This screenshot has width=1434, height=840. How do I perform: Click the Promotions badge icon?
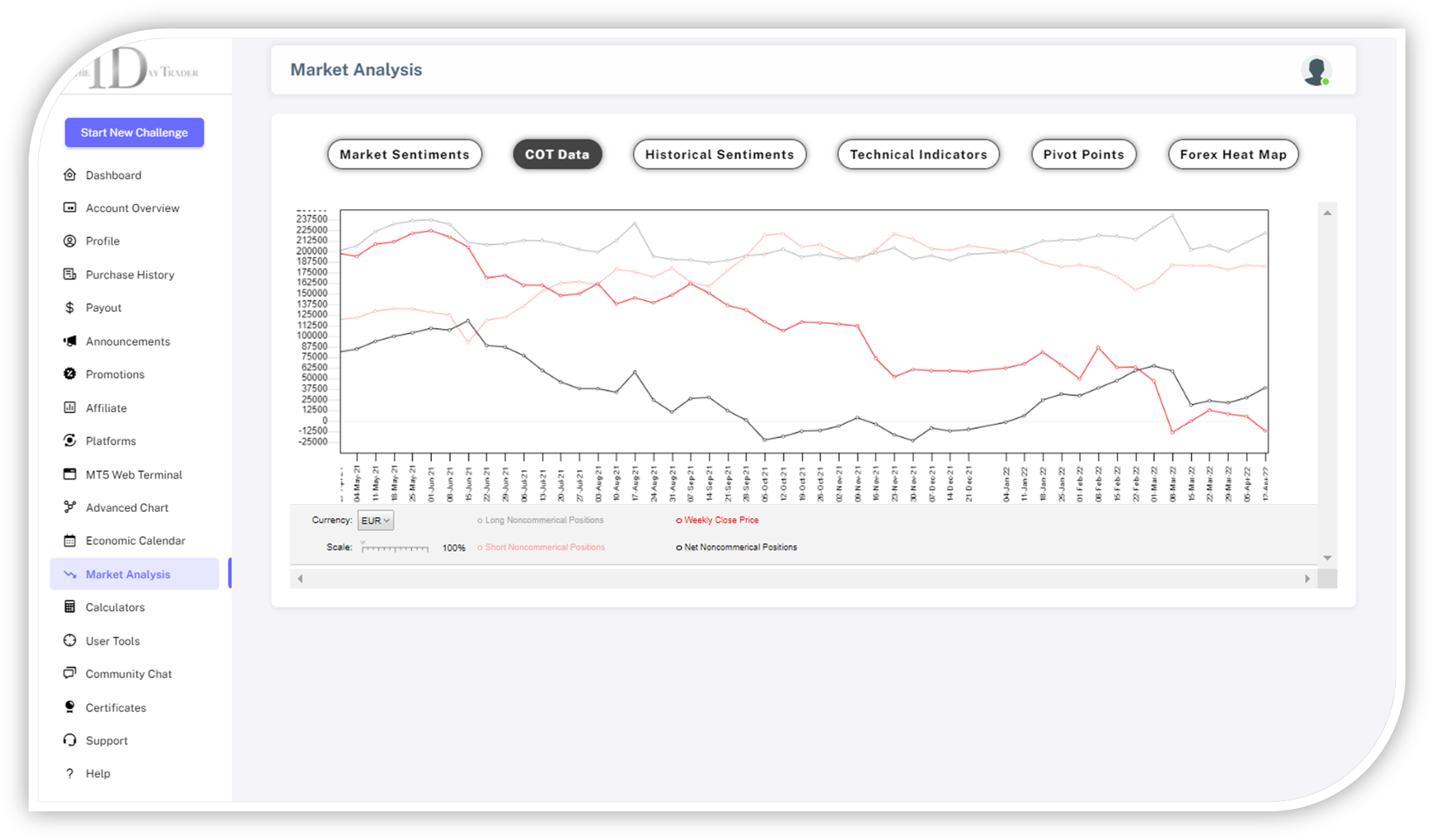[70, 374]
